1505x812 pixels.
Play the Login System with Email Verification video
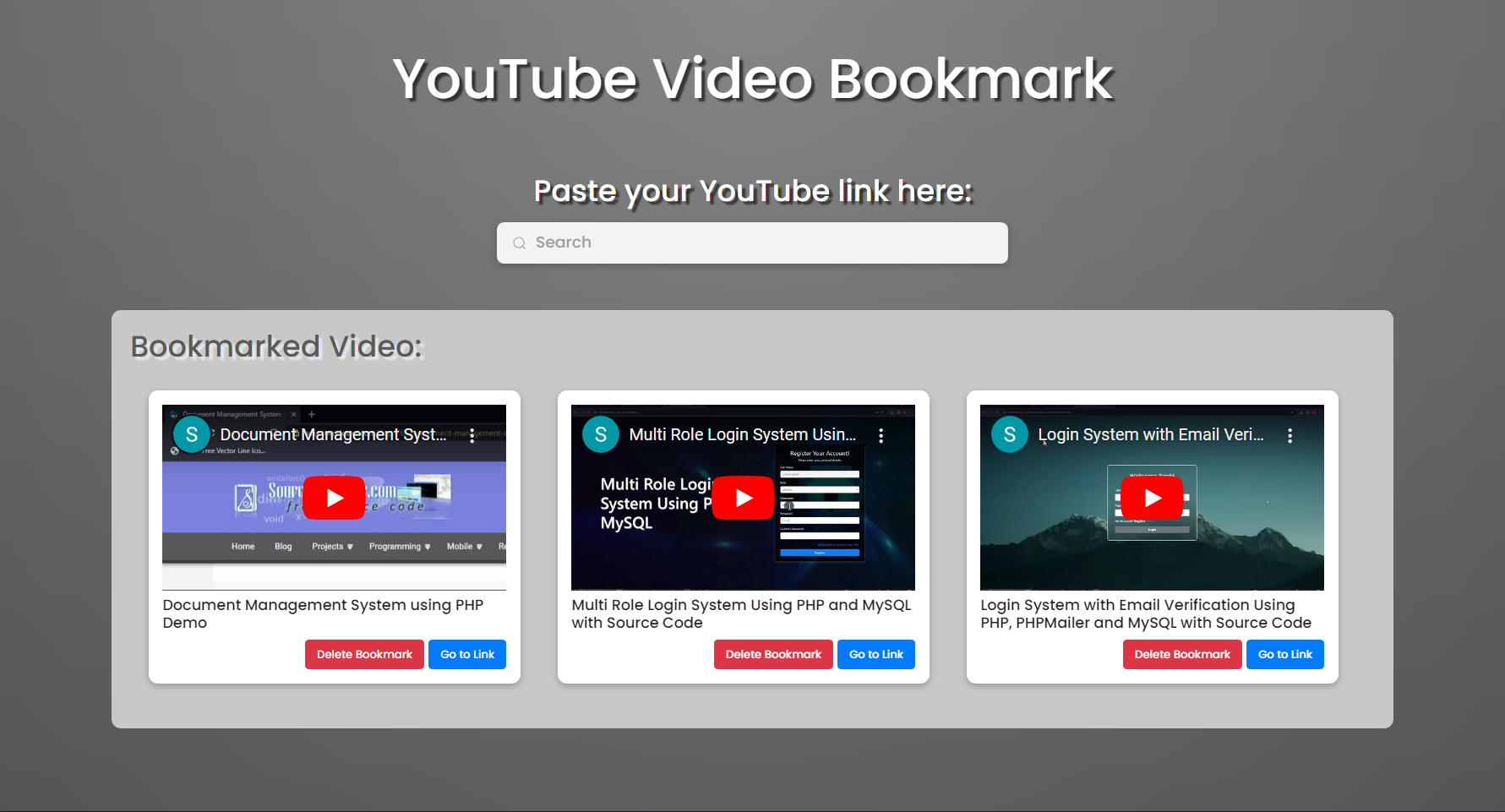coord(1152,498)
